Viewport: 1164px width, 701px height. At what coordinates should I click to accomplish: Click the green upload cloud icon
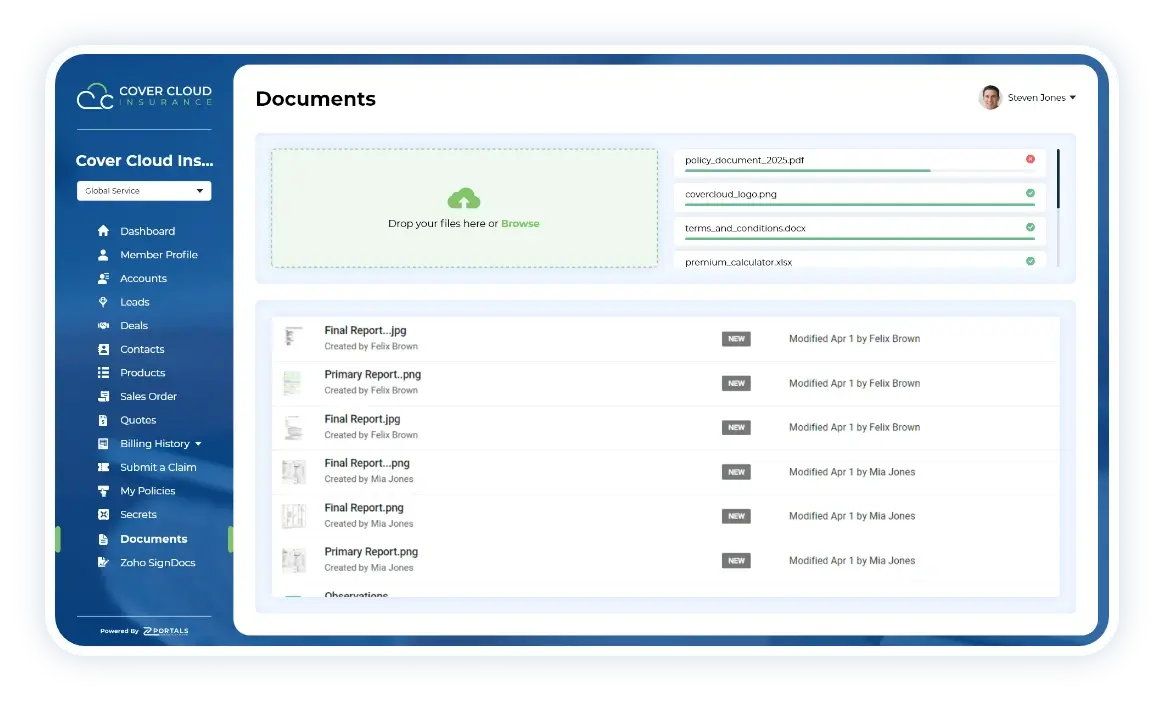pyautogui.click(x=463, y=199)
